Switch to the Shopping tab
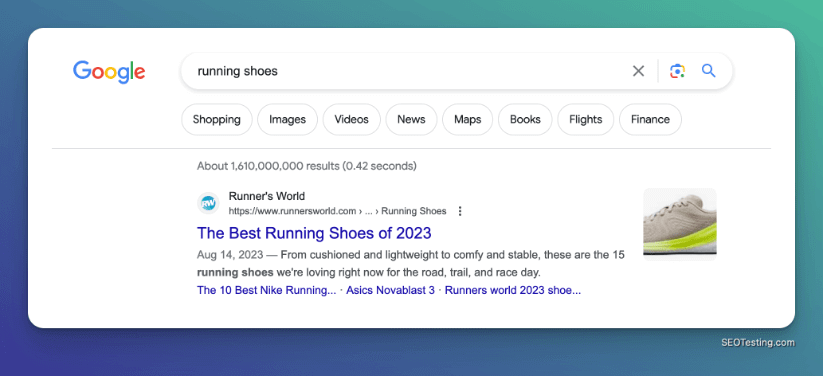 [217, 119]
